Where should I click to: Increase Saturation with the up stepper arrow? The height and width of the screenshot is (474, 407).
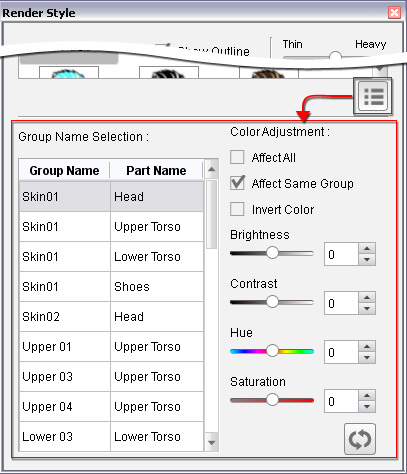coord(367,396)
